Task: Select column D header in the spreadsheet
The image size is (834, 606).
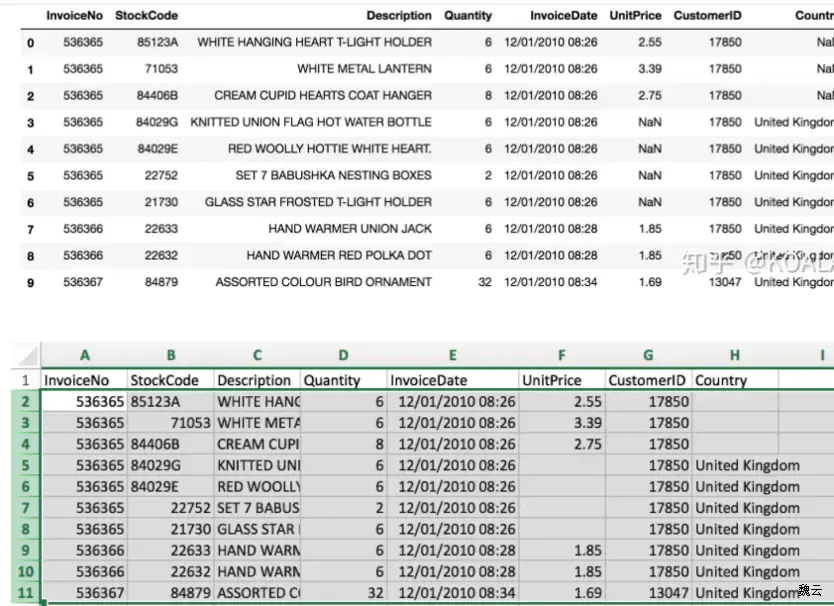Action: [x=344, y=355]
